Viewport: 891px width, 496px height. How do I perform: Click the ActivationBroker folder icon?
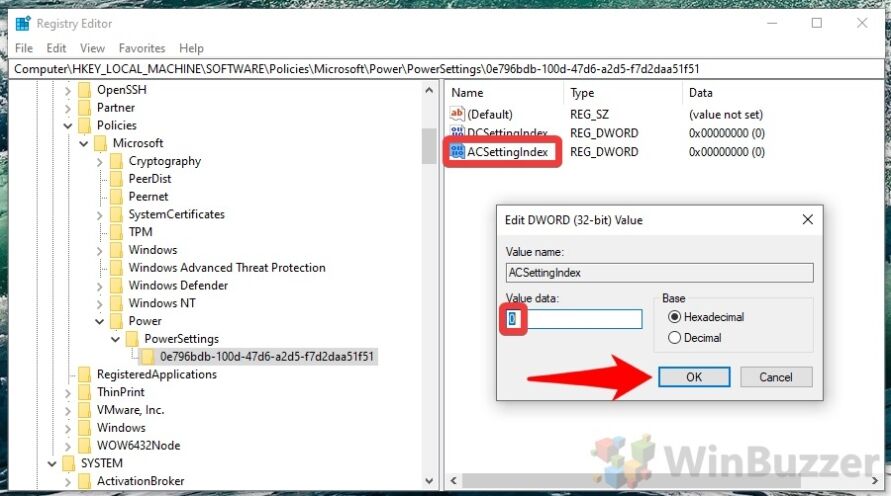(x=85, y=481)
